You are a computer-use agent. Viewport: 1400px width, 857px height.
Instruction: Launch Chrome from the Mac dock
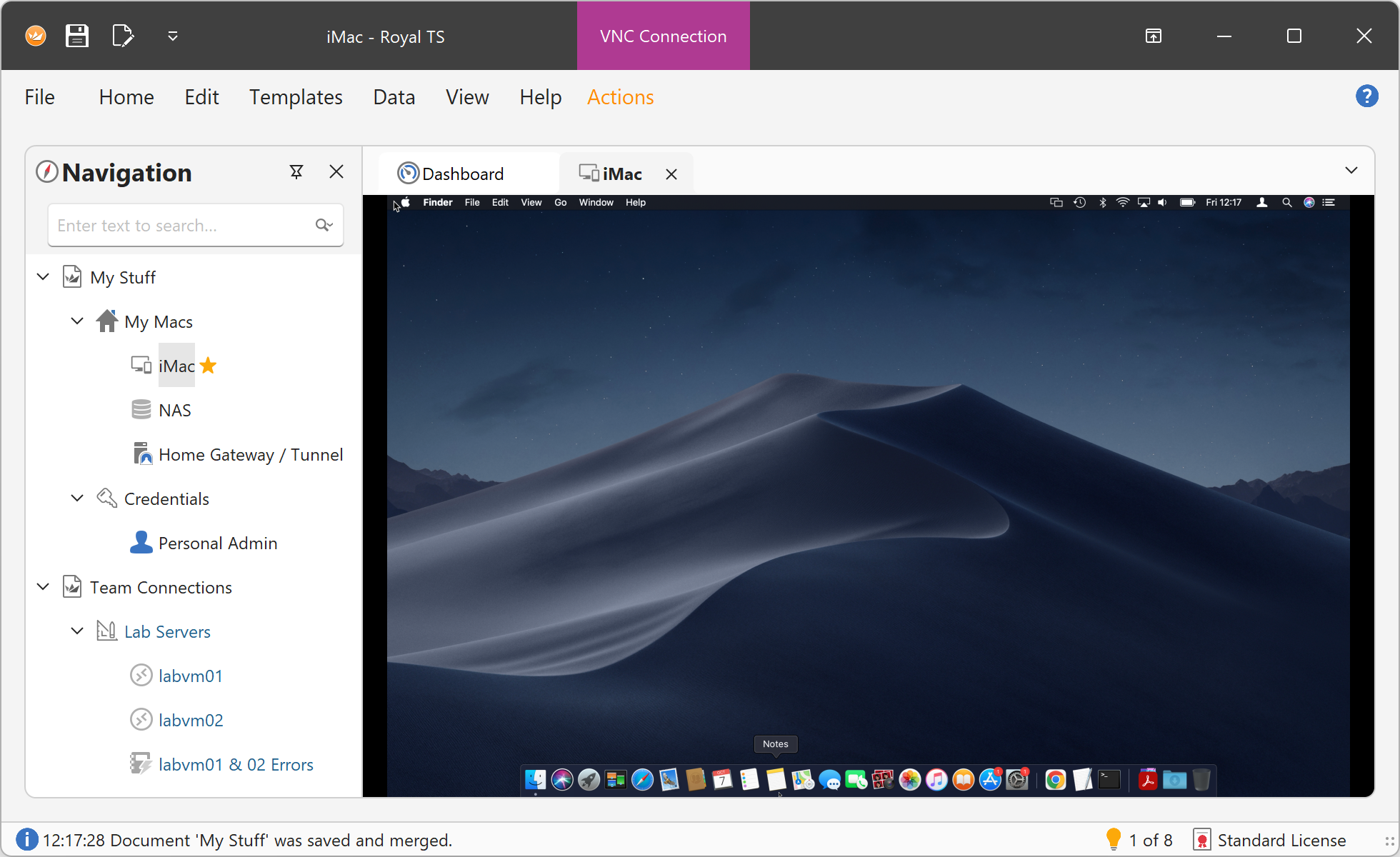point(1055,780)
